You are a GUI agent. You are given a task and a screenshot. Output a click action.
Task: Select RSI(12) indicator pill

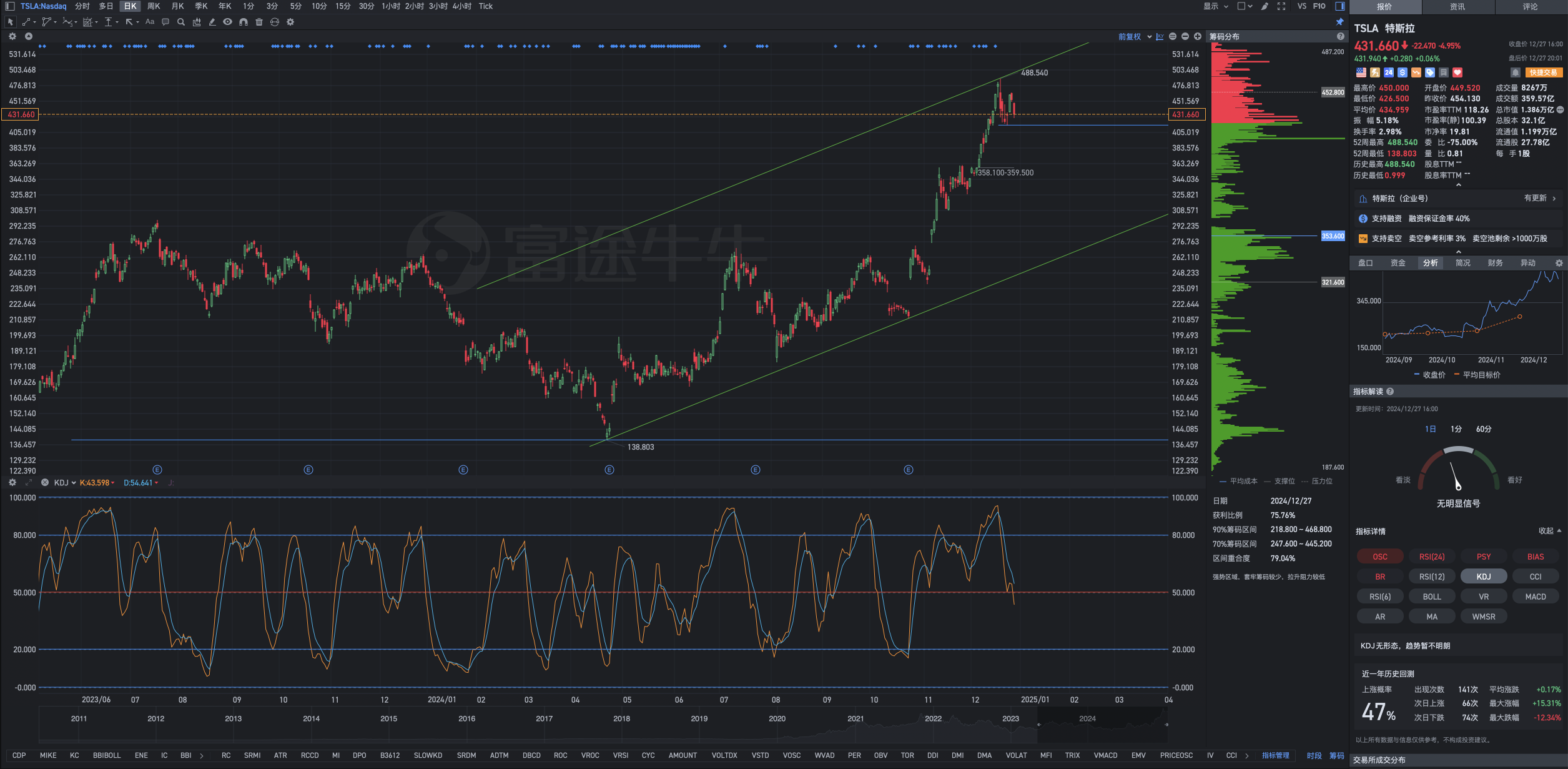(1432, 577)
